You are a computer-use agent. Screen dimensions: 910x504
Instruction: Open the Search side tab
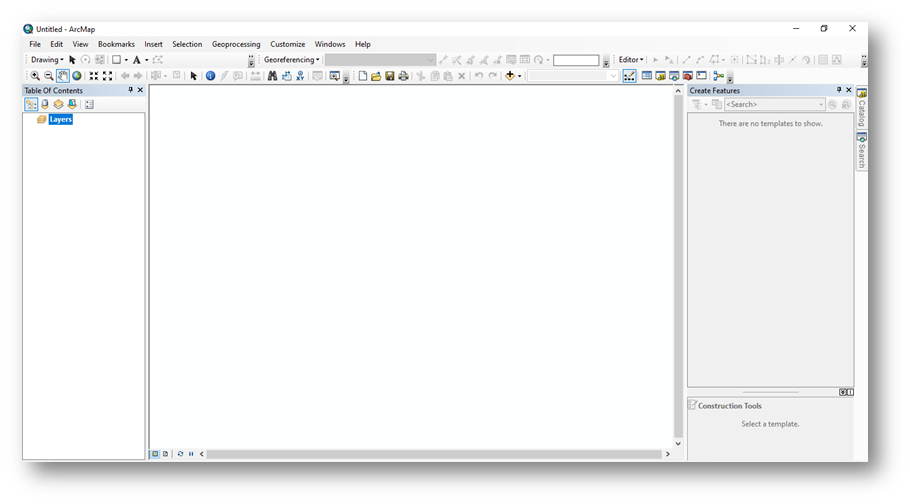tap(862, 151)
